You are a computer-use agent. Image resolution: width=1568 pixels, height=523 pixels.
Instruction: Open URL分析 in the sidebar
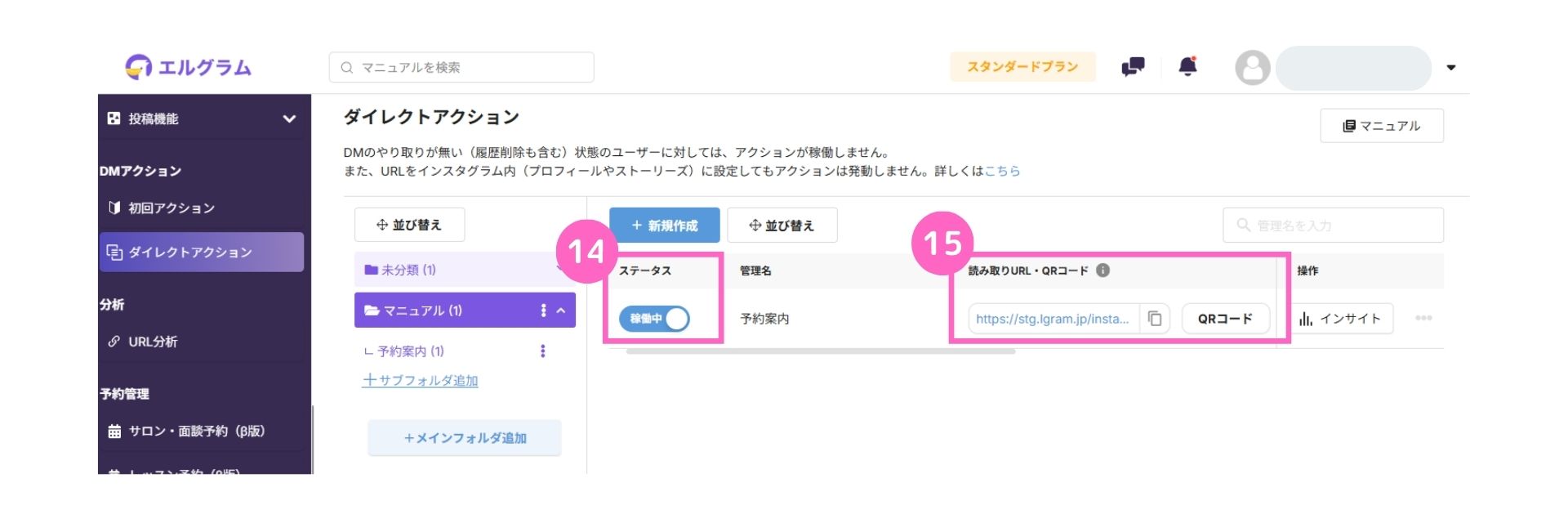click(x=201, y=342)
